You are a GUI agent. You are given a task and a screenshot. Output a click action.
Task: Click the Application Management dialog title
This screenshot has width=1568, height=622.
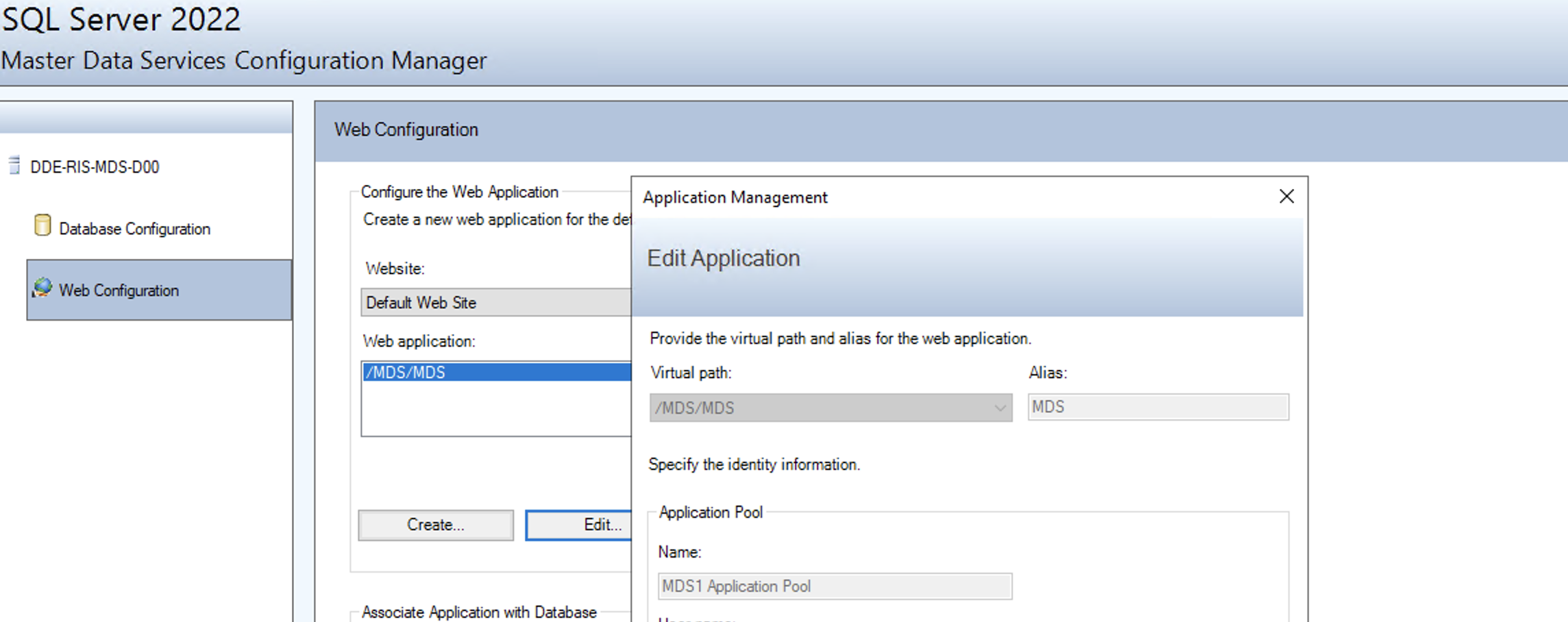coord(735,197)
